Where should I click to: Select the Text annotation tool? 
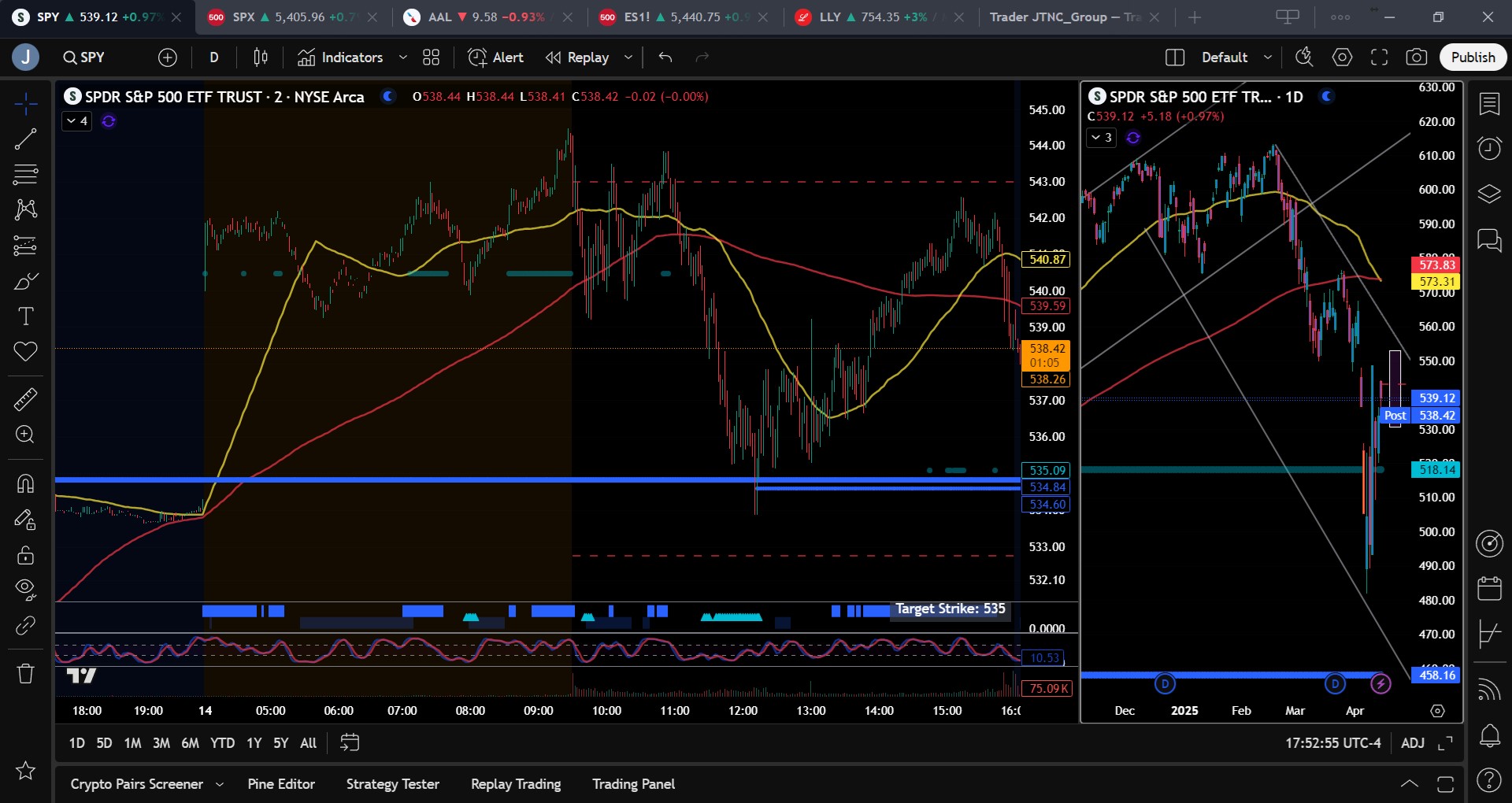[x=25, y=316]
